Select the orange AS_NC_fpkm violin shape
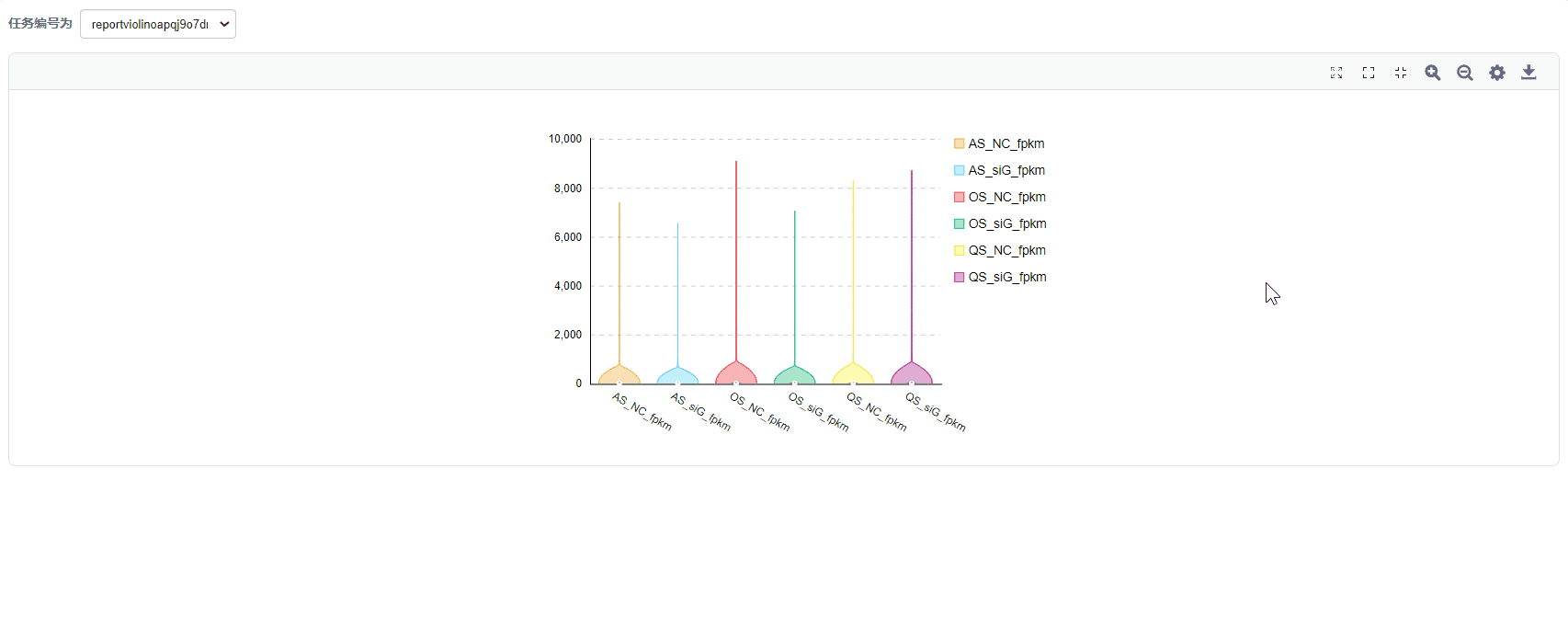This screenshot has height=640, width=1568. (x=619, y=375)
